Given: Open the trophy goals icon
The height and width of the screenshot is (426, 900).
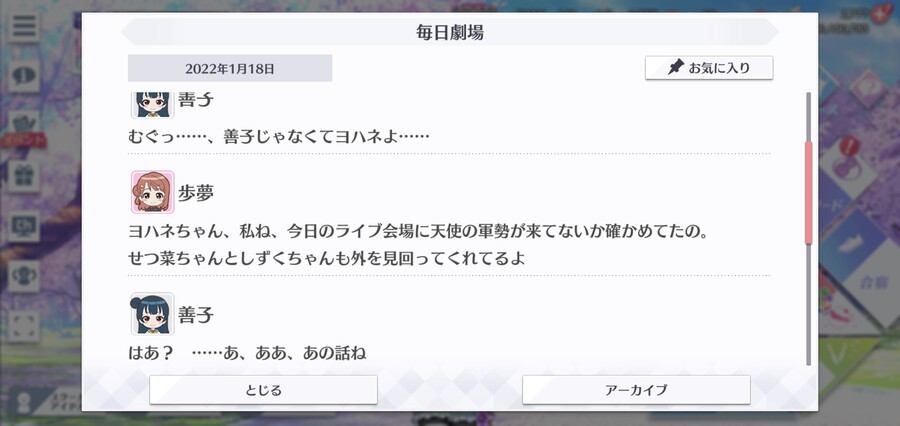Looking at the screenshot, I should [x=24, y=276].
